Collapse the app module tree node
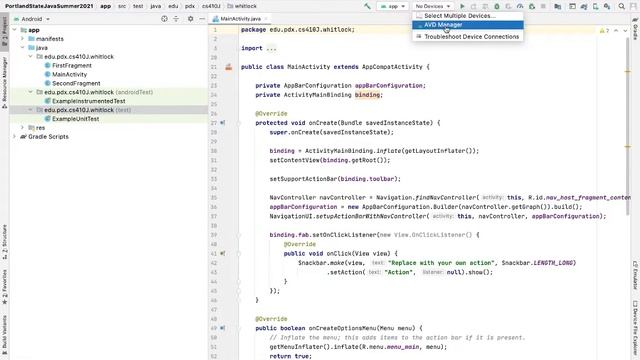 [x=15, y=30]
